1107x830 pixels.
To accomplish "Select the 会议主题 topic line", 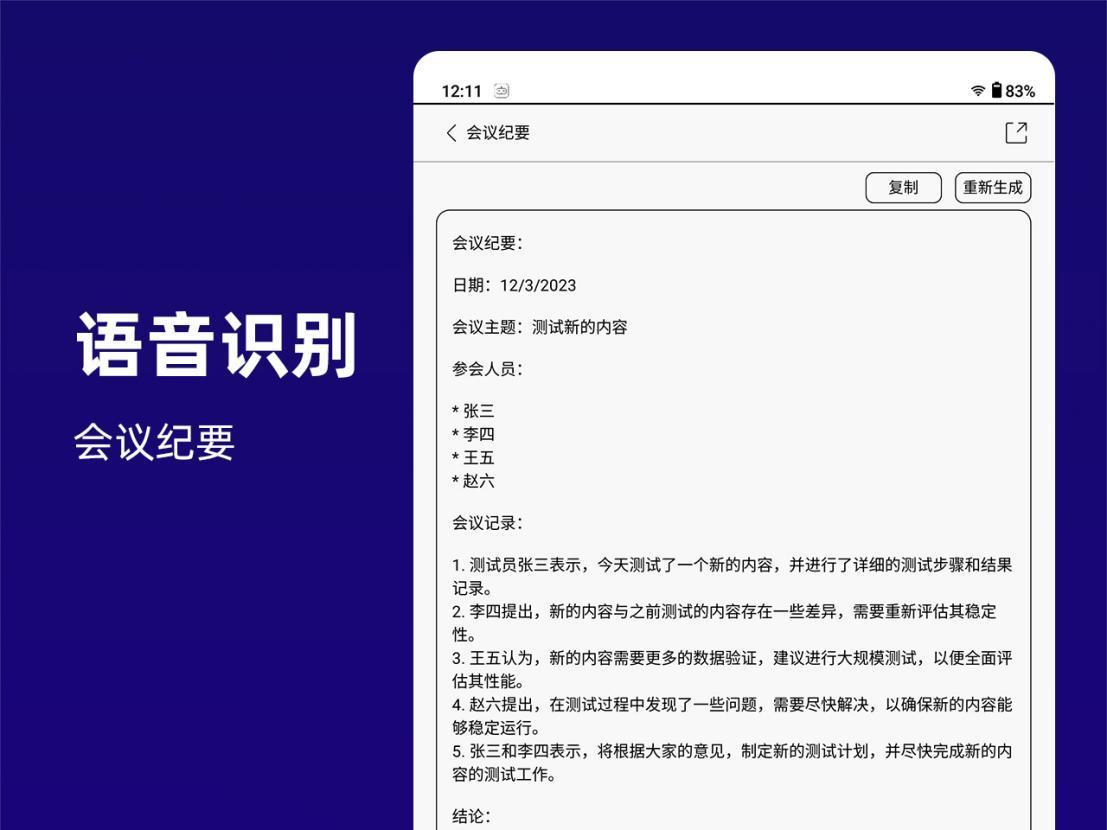I will 541,326.
